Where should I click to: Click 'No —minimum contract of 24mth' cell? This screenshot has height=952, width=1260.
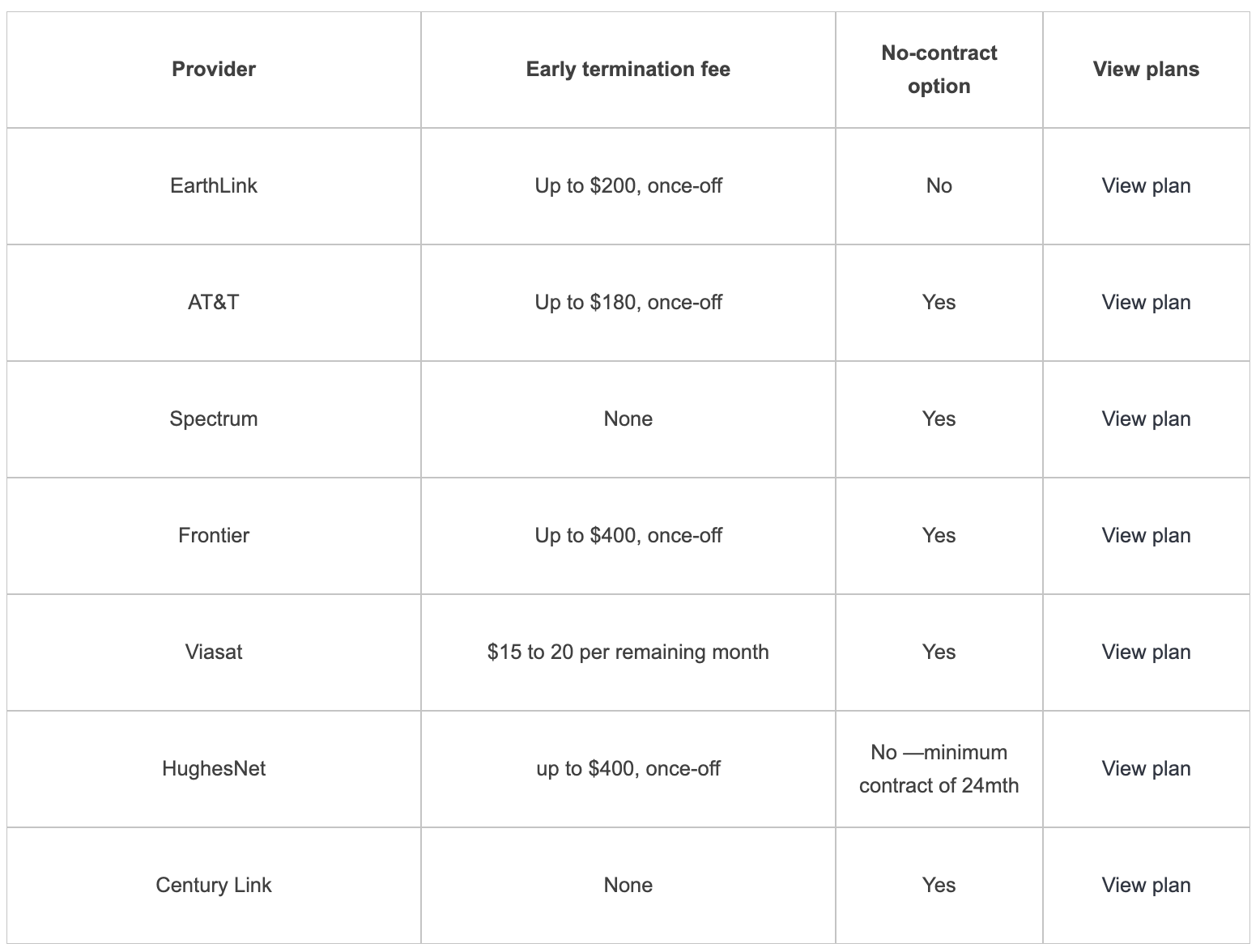point(939,769)
